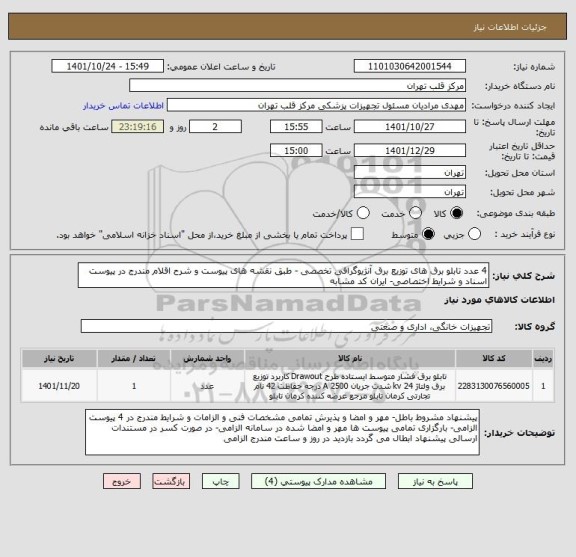Click the need number field 1101030642001544
The height and width of the screenshot is (557, 576).
click(x=410, y=66)
